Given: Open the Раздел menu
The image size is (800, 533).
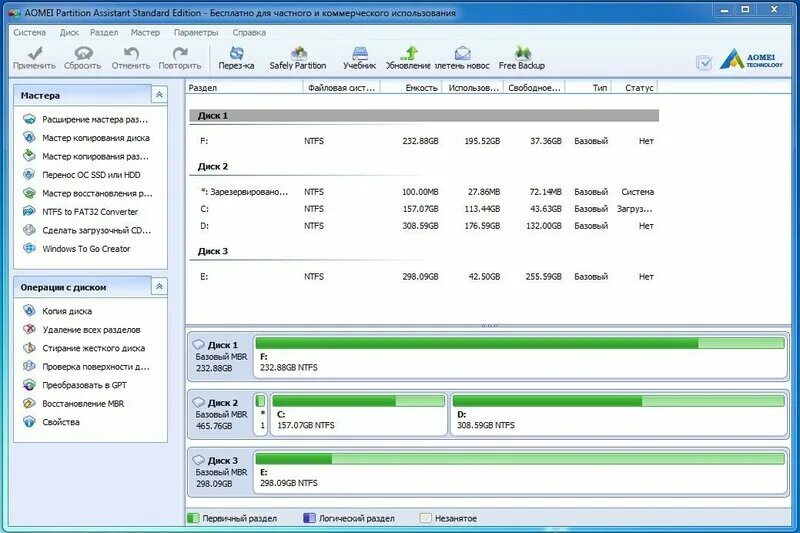Looking at the screenshot, I should [104, 32].
